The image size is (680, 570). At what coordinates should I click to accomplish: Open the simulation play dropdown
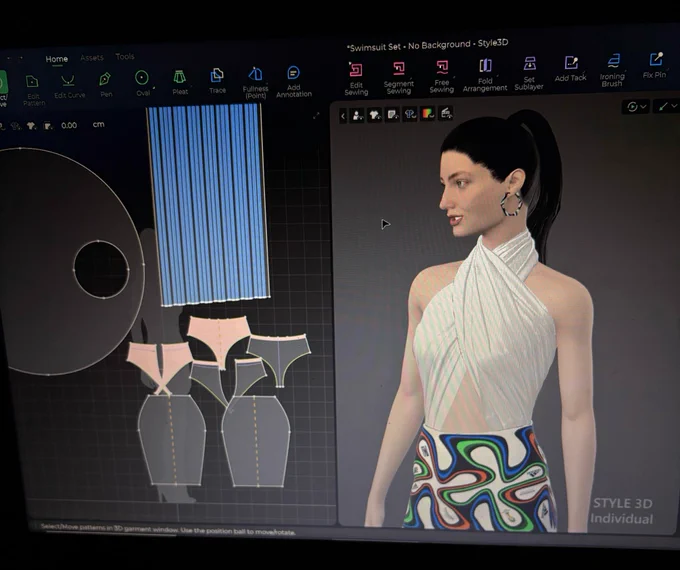pos(637,107)
